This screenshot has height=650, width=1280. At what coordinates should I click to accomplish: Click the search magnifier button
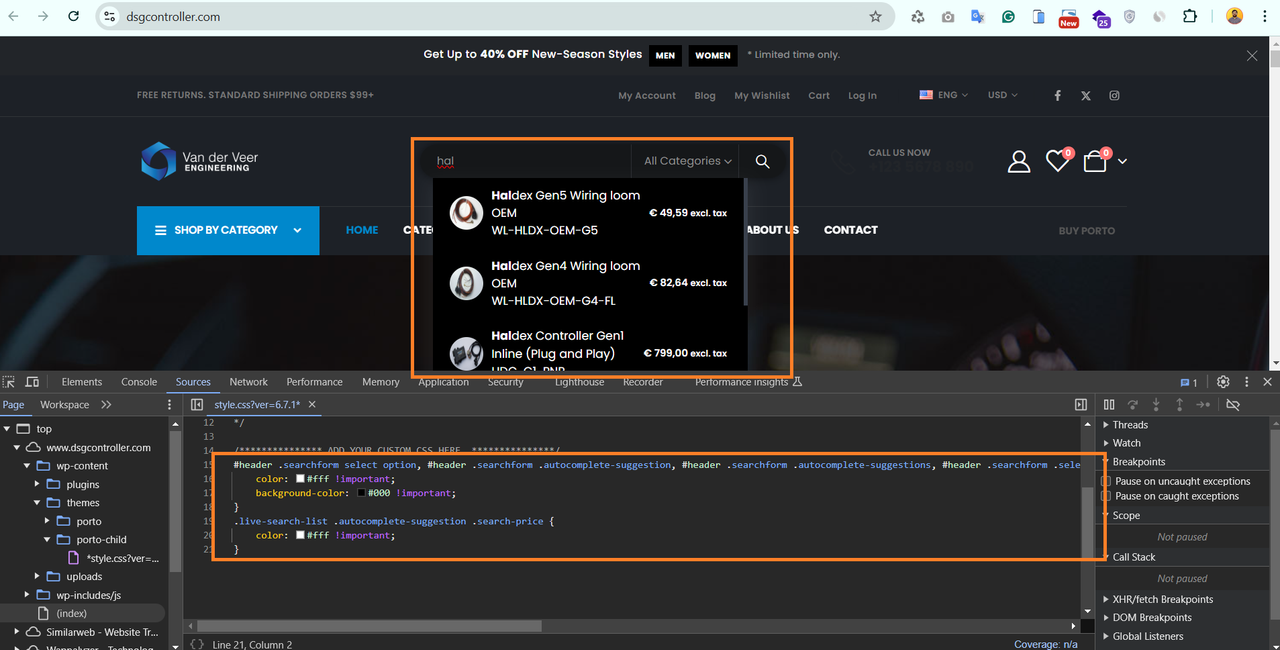(762, 161)
